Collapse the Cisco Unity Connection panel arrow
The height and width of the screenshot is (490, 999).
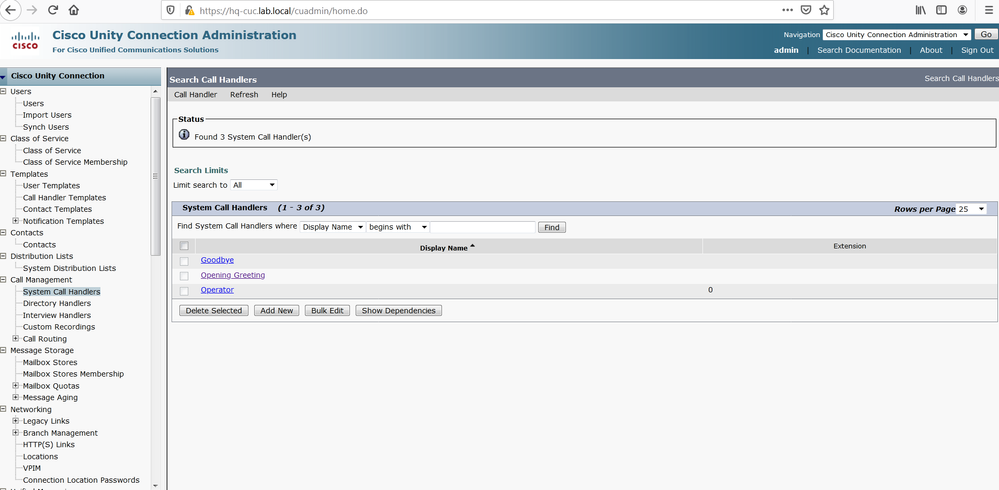tap(3, 76)
